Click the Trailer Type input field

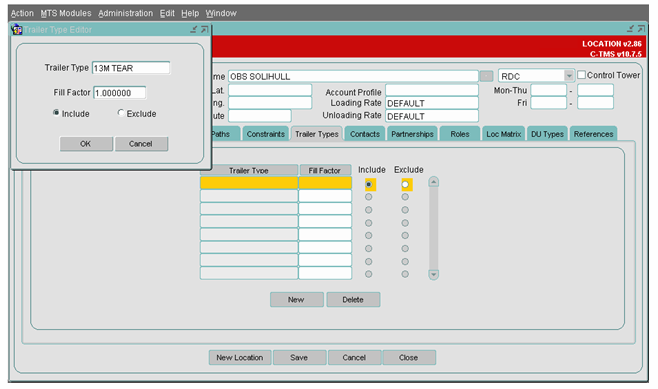(x=131, y=68)
